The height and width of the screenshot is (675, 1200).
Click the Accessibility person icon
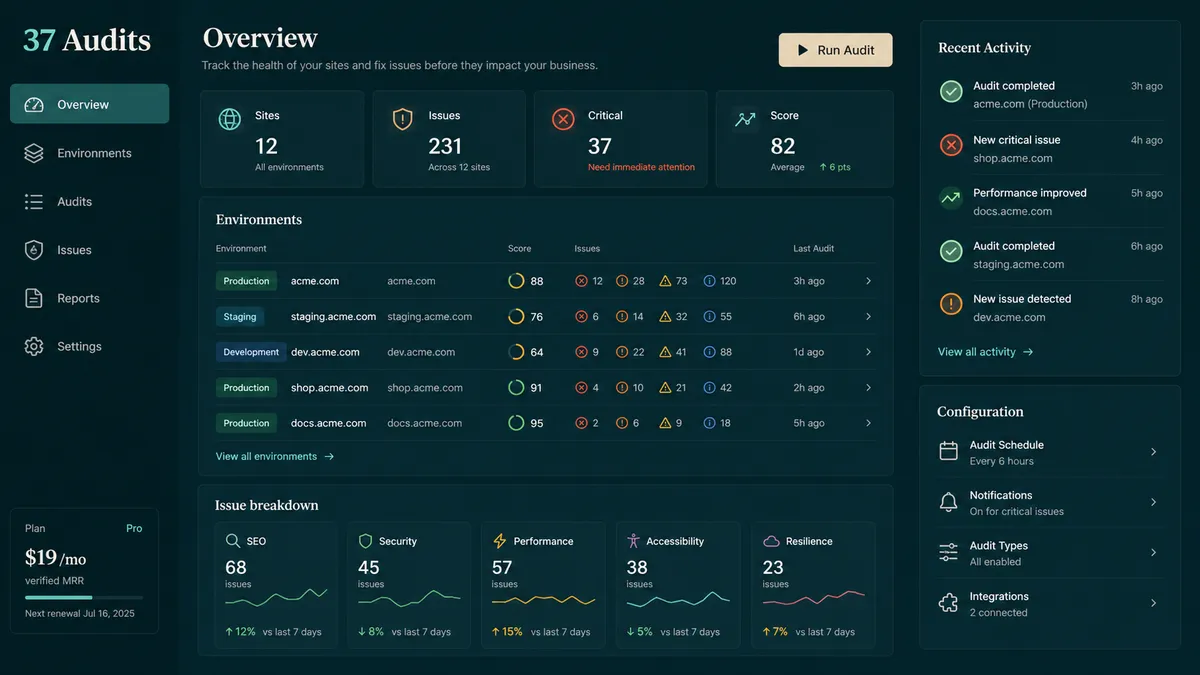[x=633, y=541]
